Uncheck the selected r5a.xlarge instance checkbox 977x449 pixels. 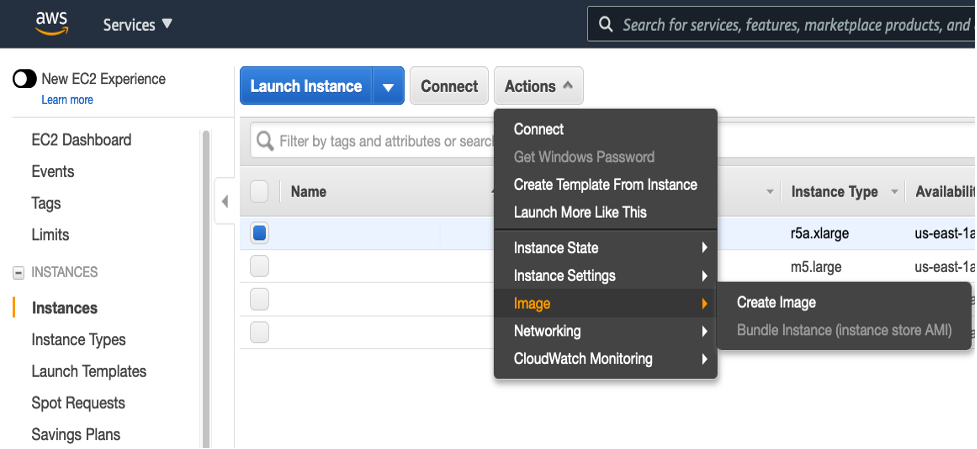coord(260,234)
